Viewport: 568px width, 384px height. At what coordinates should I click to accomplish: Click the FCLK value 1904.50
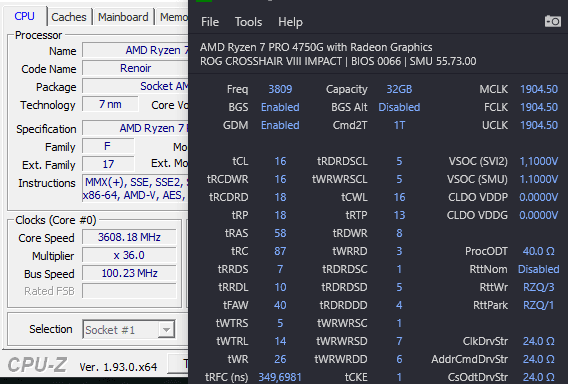tap(539, 107)
